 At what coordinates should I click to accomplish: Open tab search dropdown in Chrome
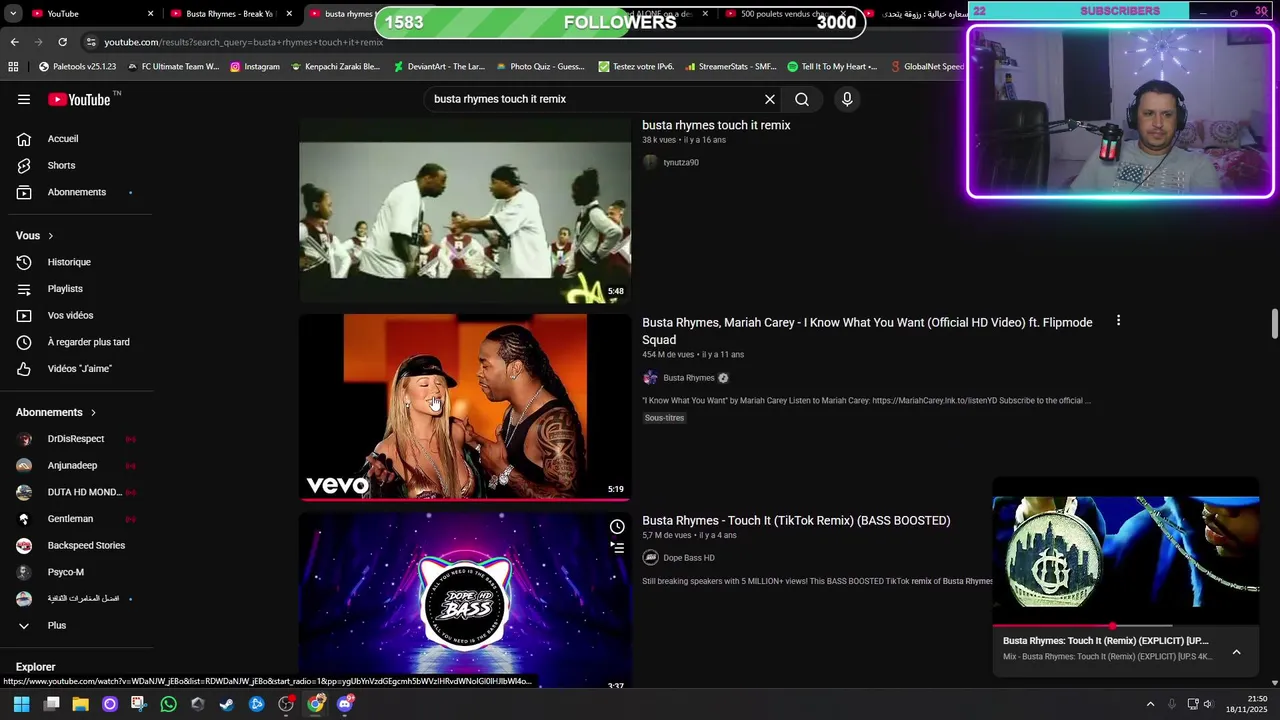[x=13, y=14]
